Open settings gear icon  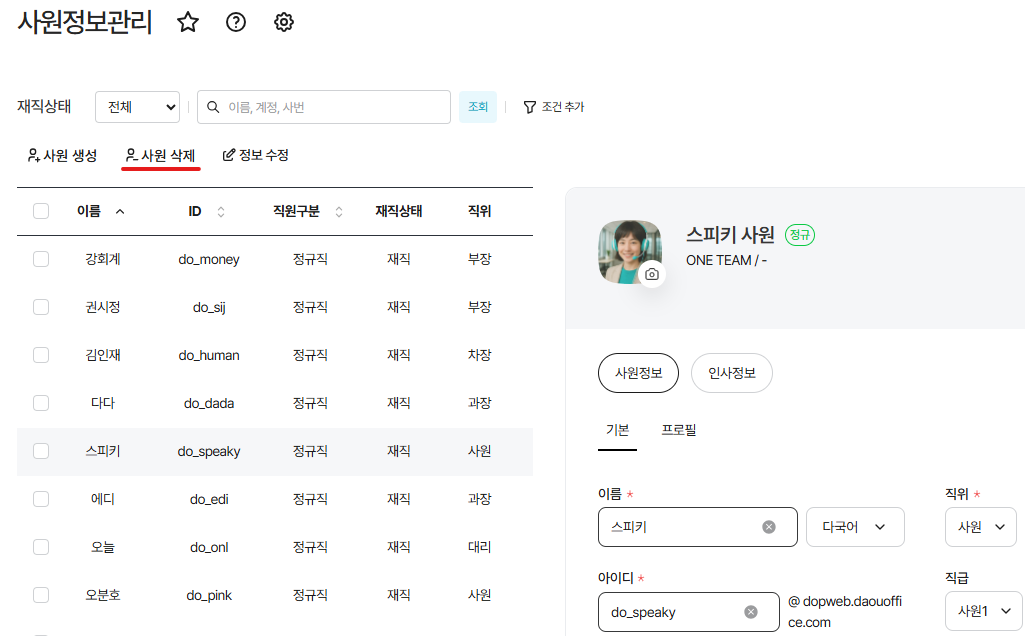284,23
